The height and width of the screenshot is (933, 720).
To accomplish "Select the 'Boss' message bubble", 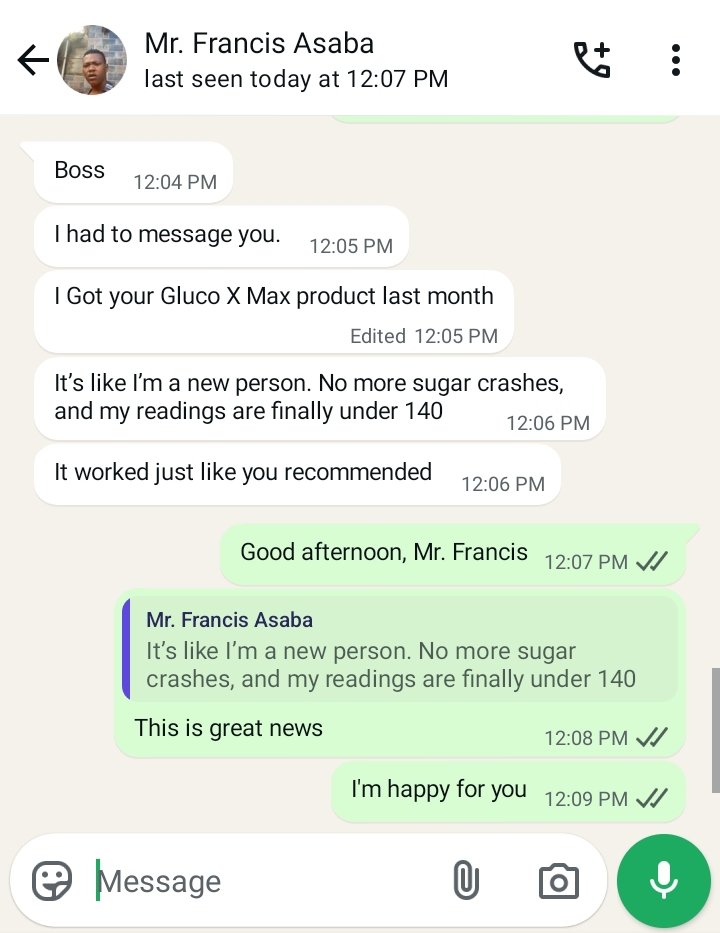I will [80, 171].
